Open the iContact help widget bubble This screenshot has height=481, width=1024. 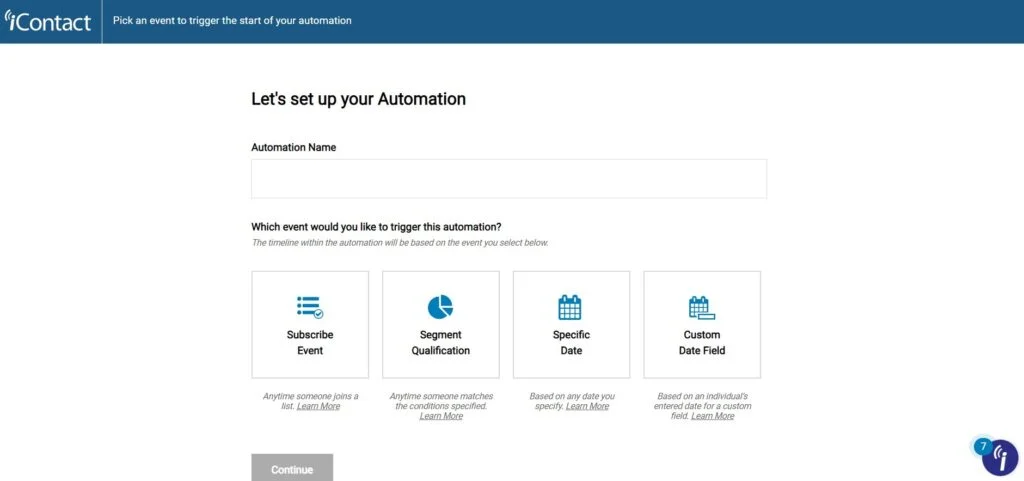[1000, 458]
